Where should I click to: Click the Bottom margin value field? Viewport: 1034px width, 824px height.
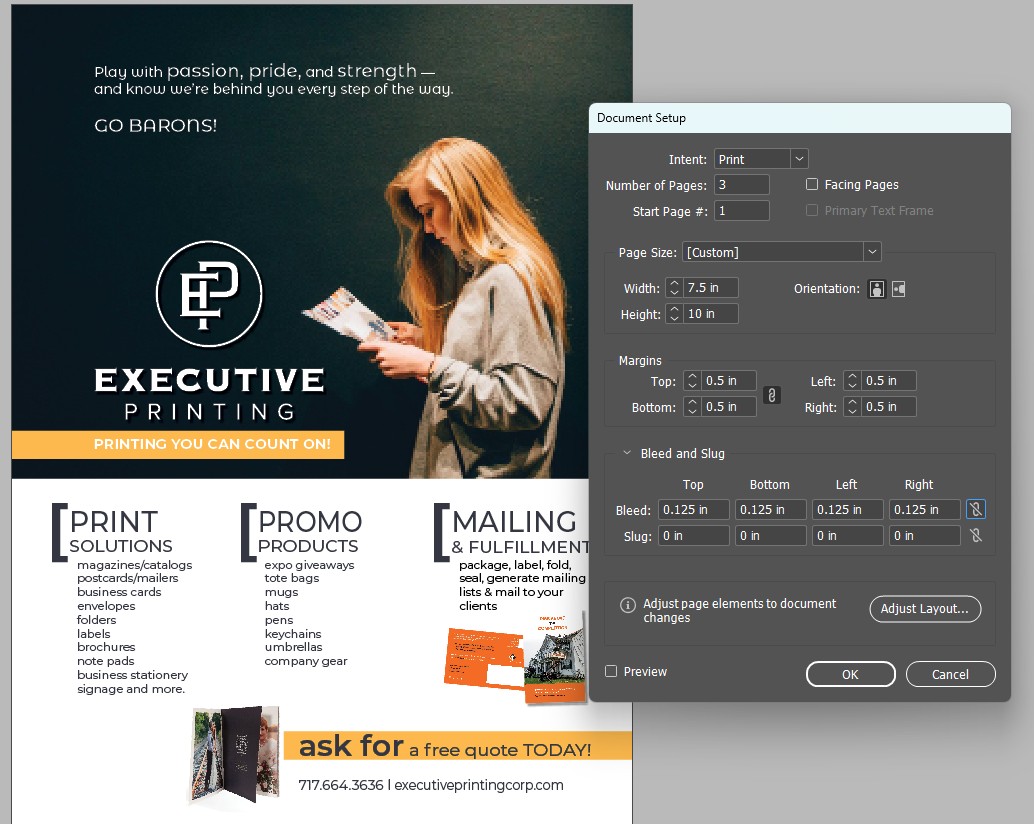click(x=729, y=407)
